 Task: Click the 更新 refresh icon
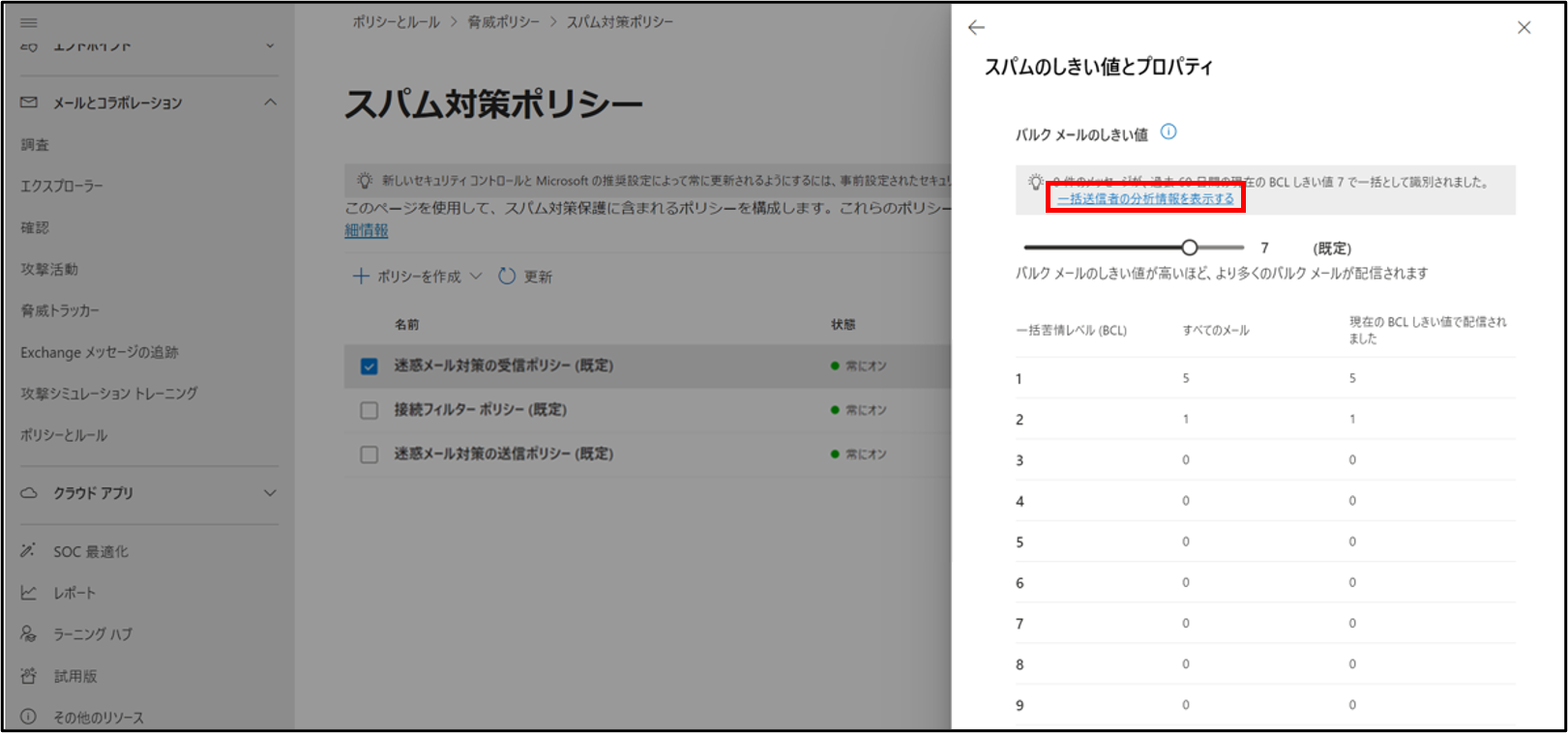(507, 277)
